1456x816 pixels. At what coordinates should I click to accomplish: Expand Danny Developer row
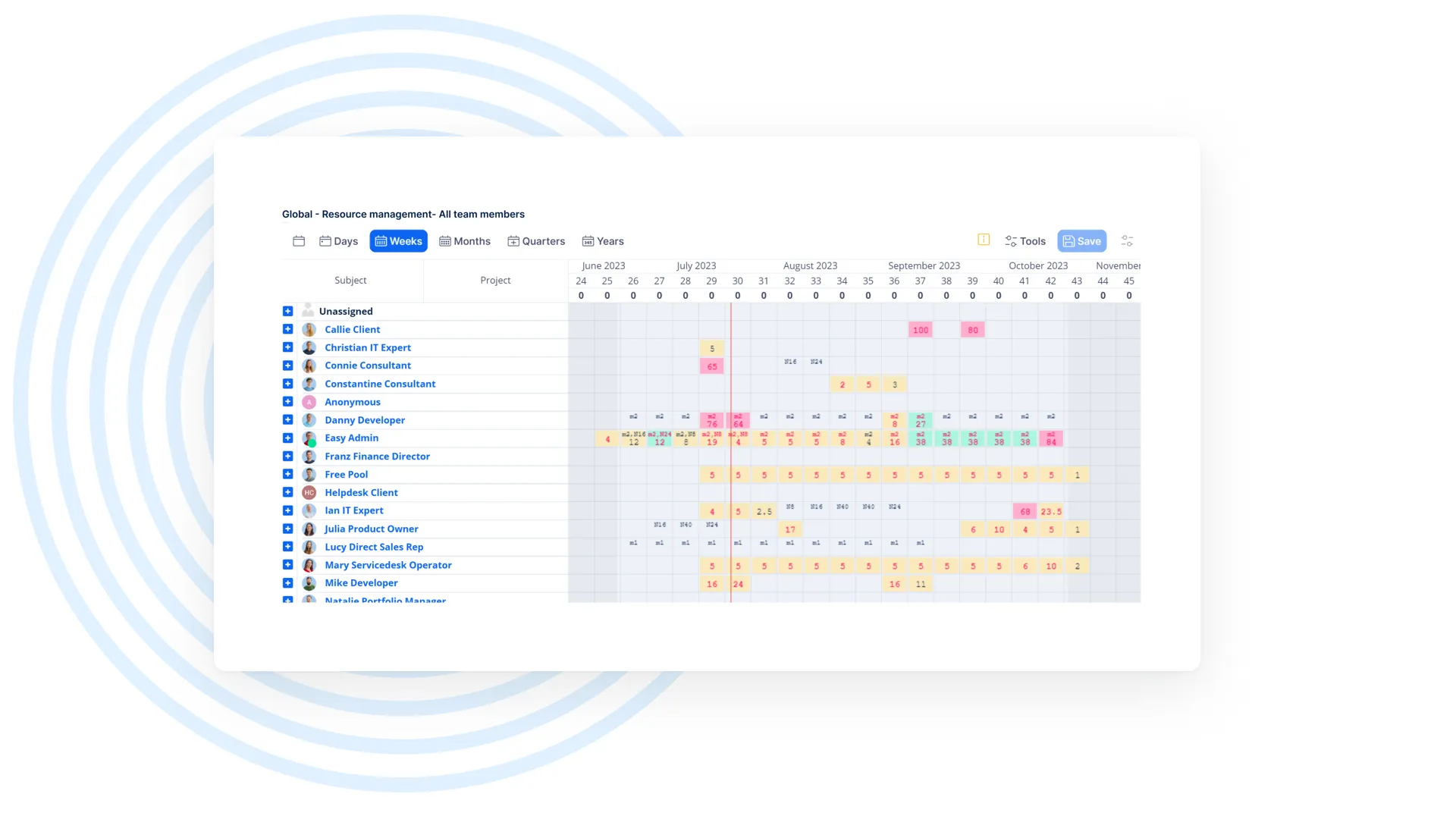click(287, 419)
